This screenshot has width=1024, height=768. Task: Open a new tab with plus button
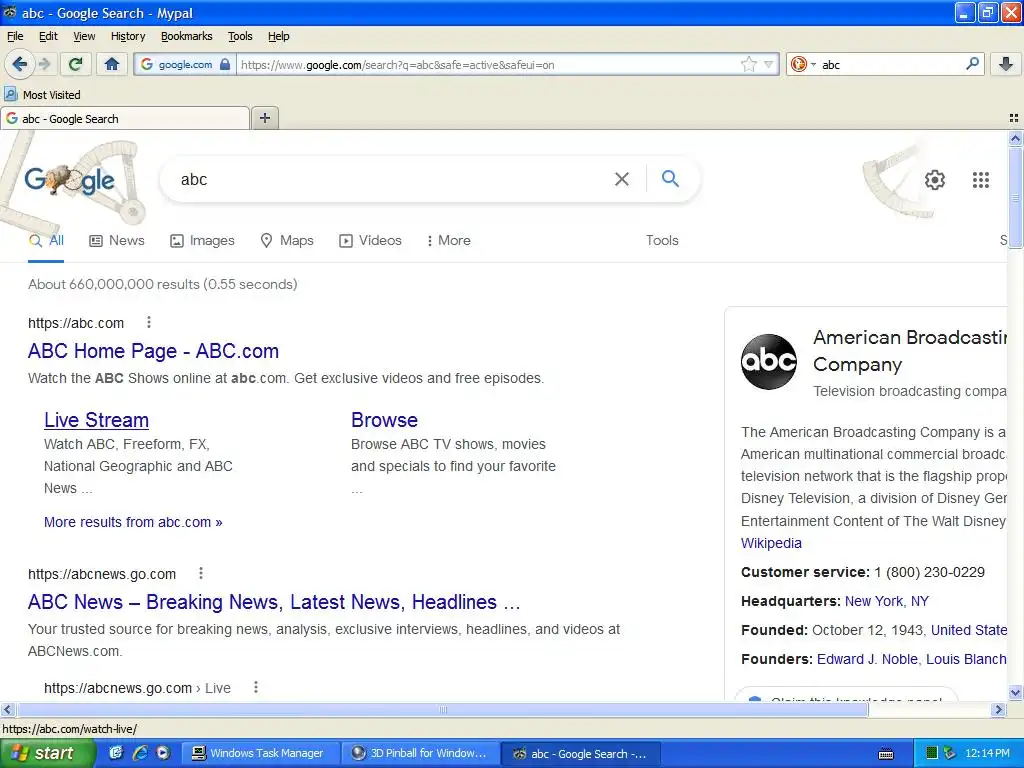pyautogui.click(x=264, y=118)
